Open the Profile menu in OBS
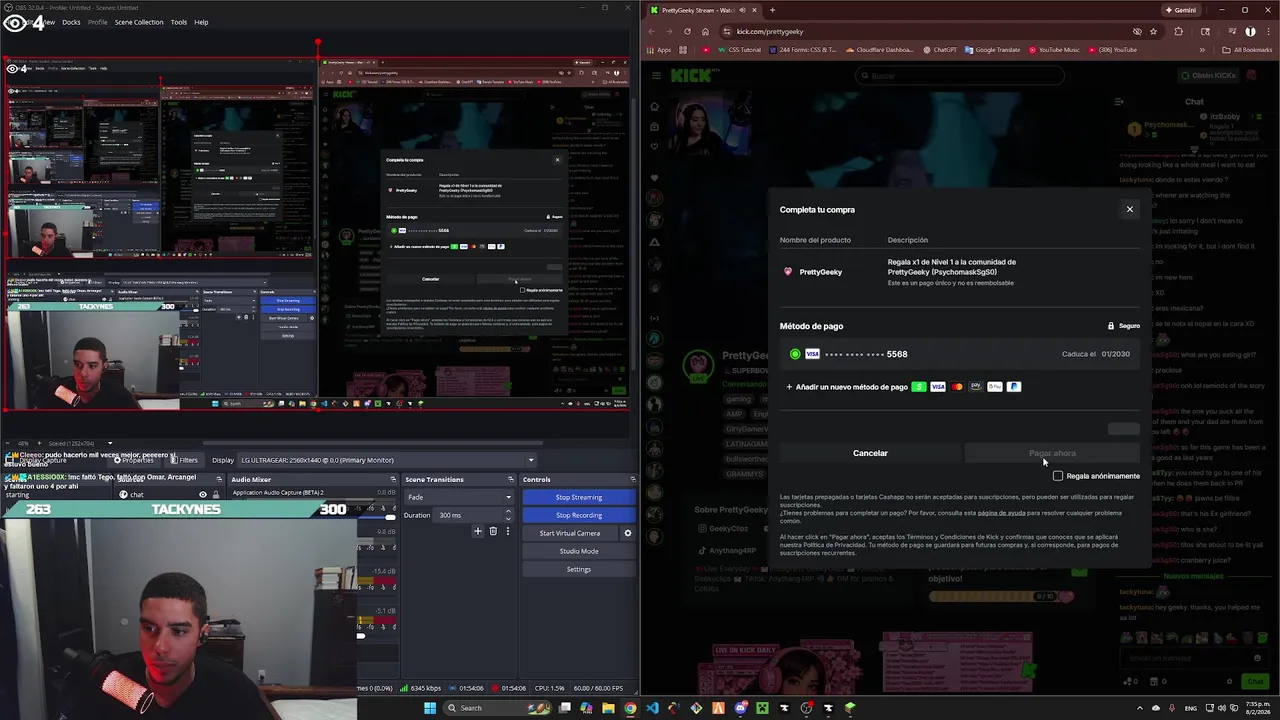Image resolution: width=1280 pixels, height=720 pixels. [x=98, y=22]
